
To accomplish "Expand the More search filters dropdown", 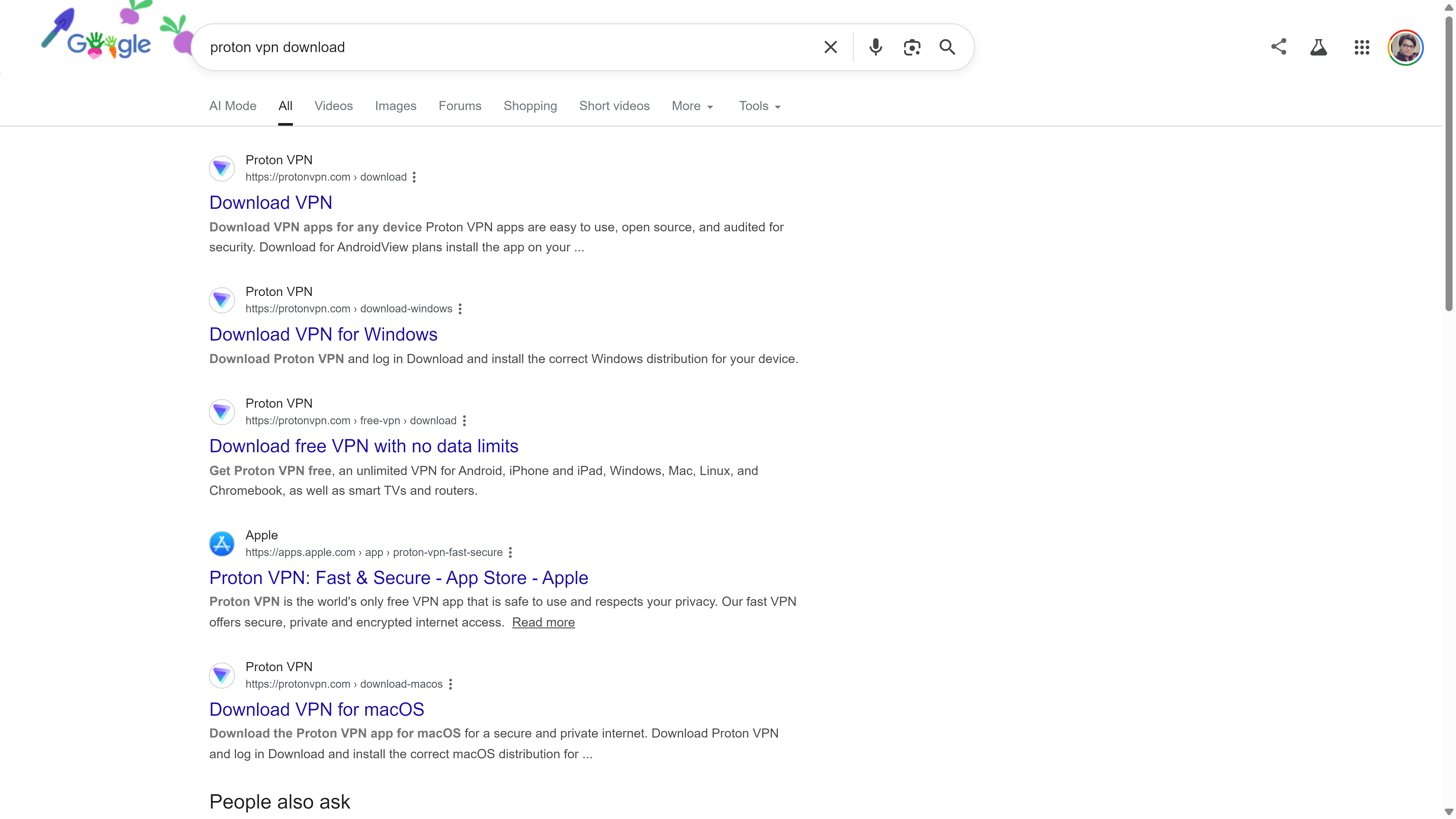I will pyautogui.click(x=692, y=106).
